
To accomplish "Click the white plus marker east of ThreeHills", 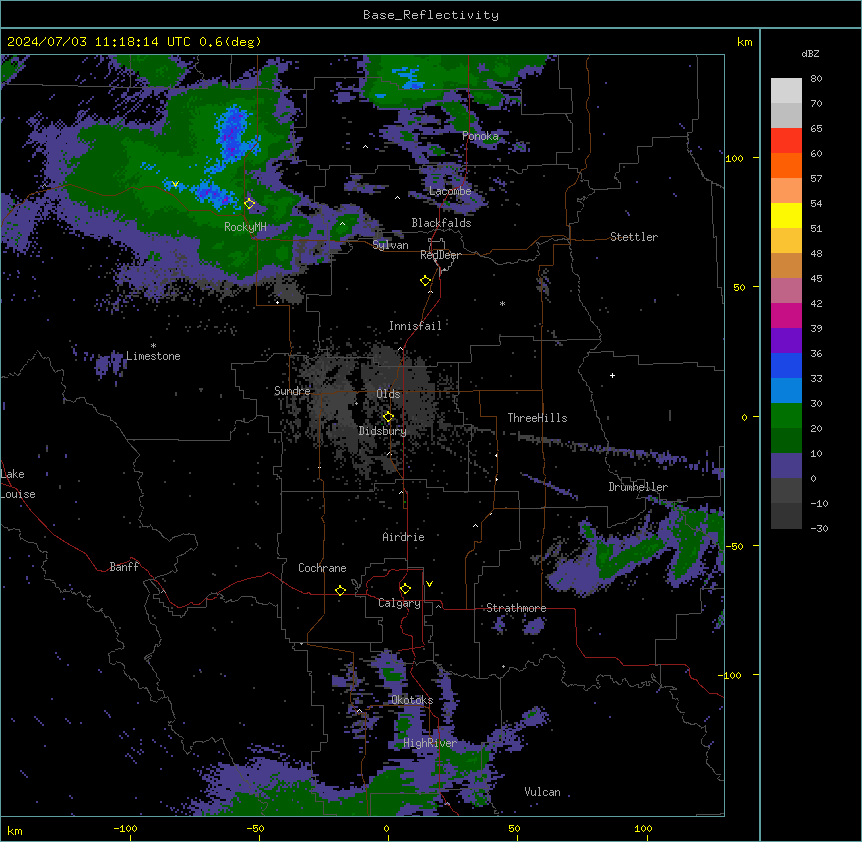I will (612, 375).
